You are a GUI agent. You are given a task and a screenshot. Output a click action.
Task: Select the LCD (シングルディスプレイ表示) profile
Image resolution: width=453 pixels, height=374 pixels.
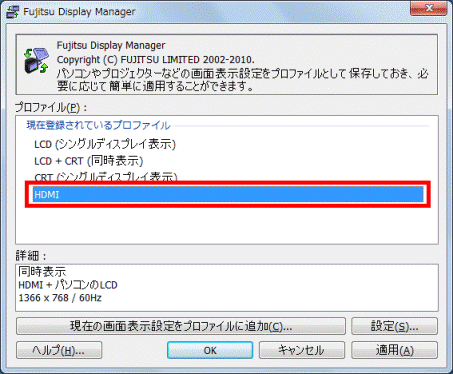click(105, 144)
